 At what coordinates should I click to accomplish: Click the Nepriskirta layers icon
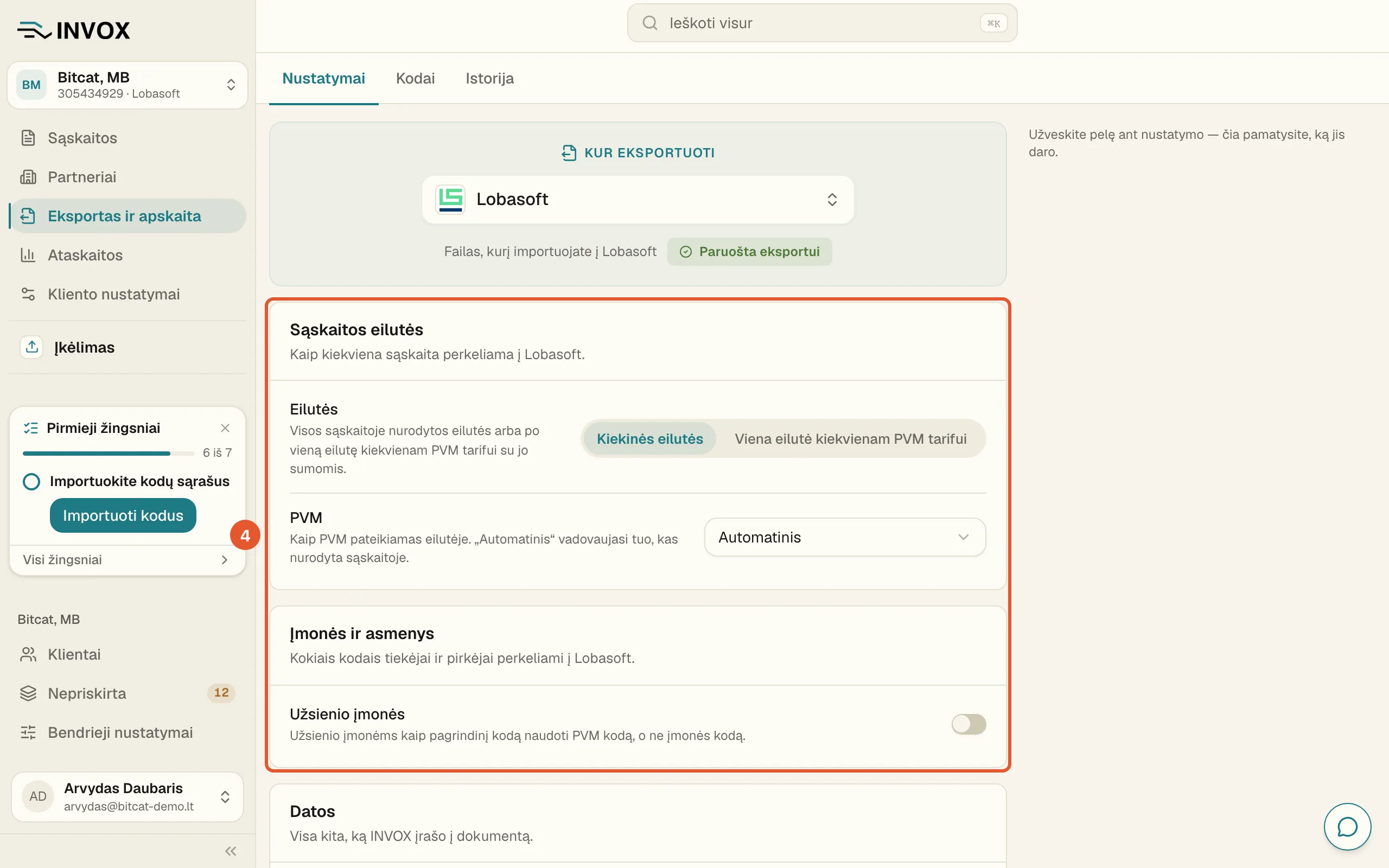(x=28, y=693)
